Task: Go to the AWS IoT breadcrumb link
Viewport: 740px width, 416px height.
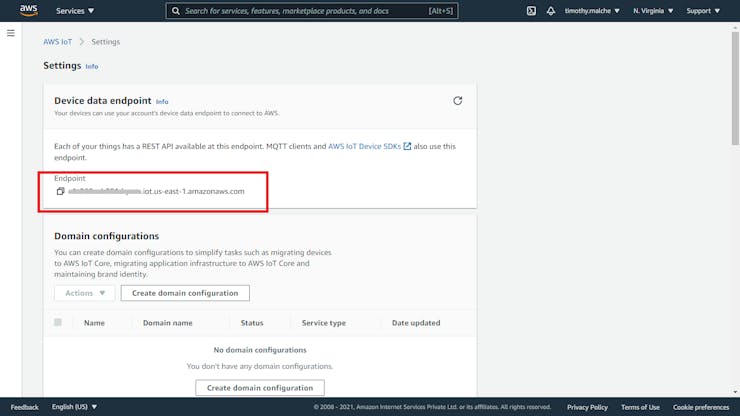Action: coord(58,42)
